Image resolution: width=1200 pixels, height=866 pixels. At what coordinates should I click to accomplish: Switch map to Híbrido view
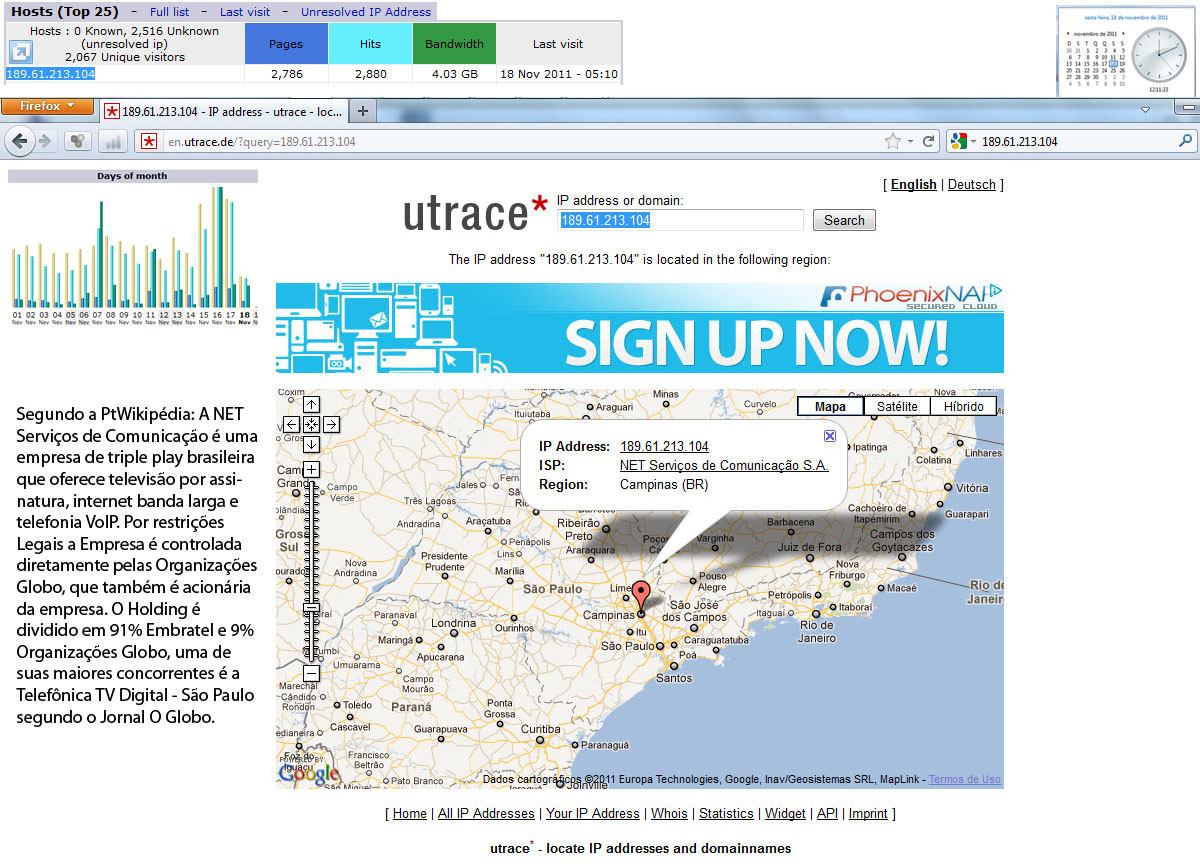963,406
